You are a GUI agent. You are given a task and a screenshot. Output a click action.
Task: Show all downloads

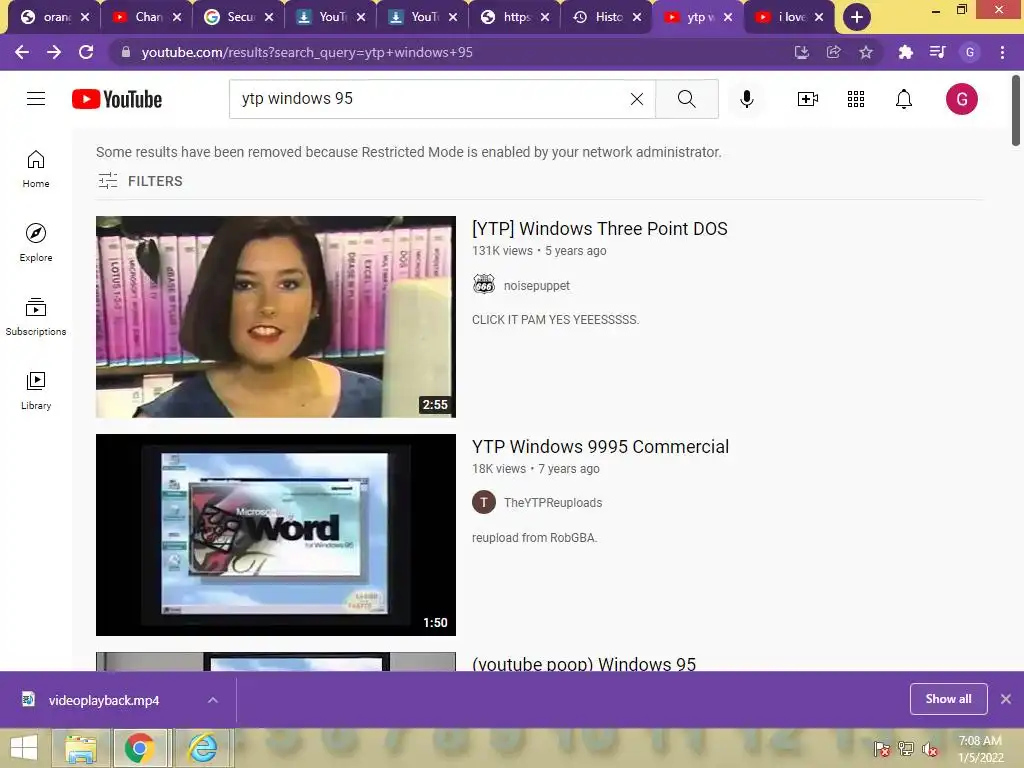click(x=948, y=699)
